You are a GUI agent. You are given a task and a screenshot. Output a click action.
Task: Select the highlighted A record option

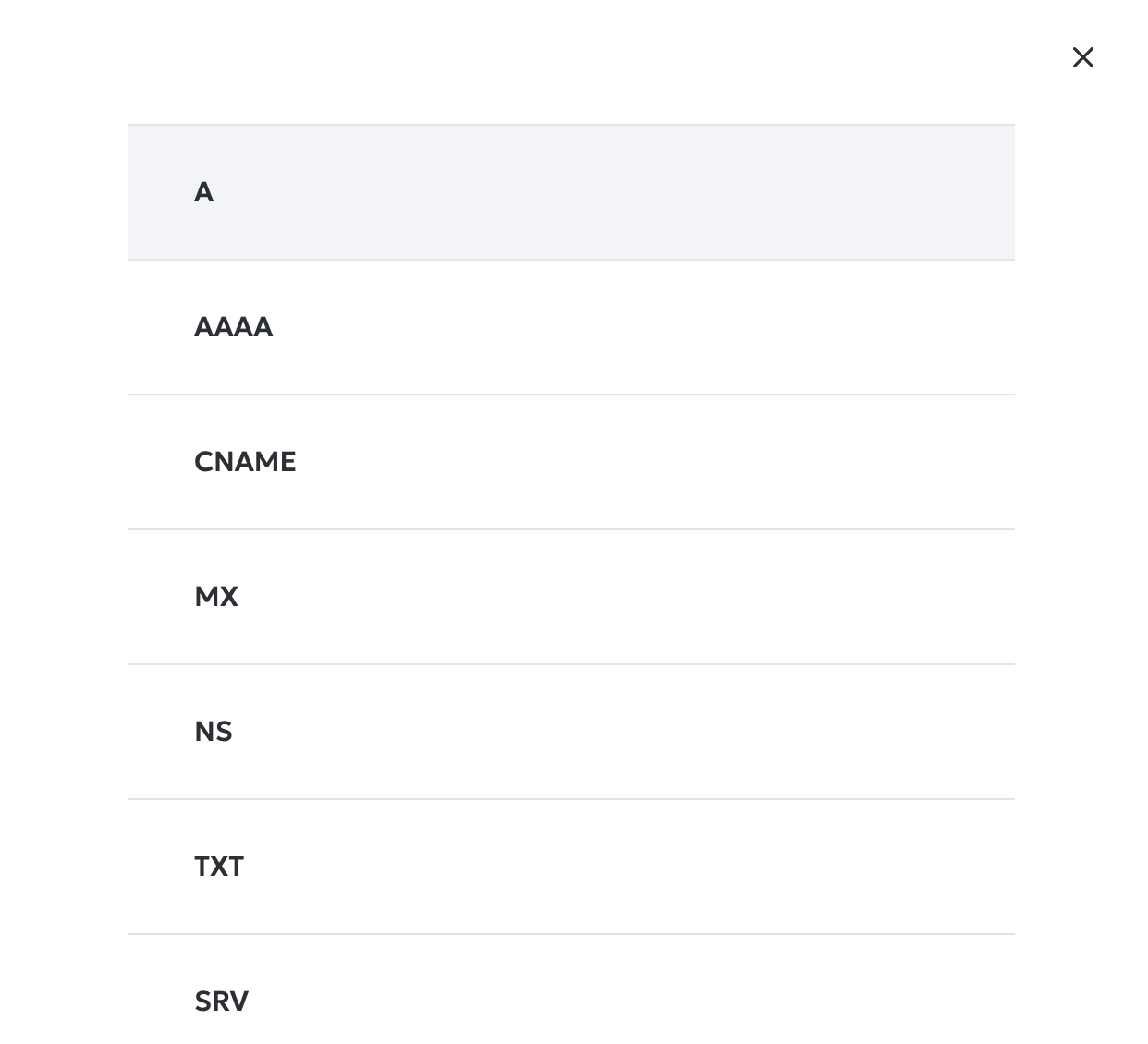[571, 192]
